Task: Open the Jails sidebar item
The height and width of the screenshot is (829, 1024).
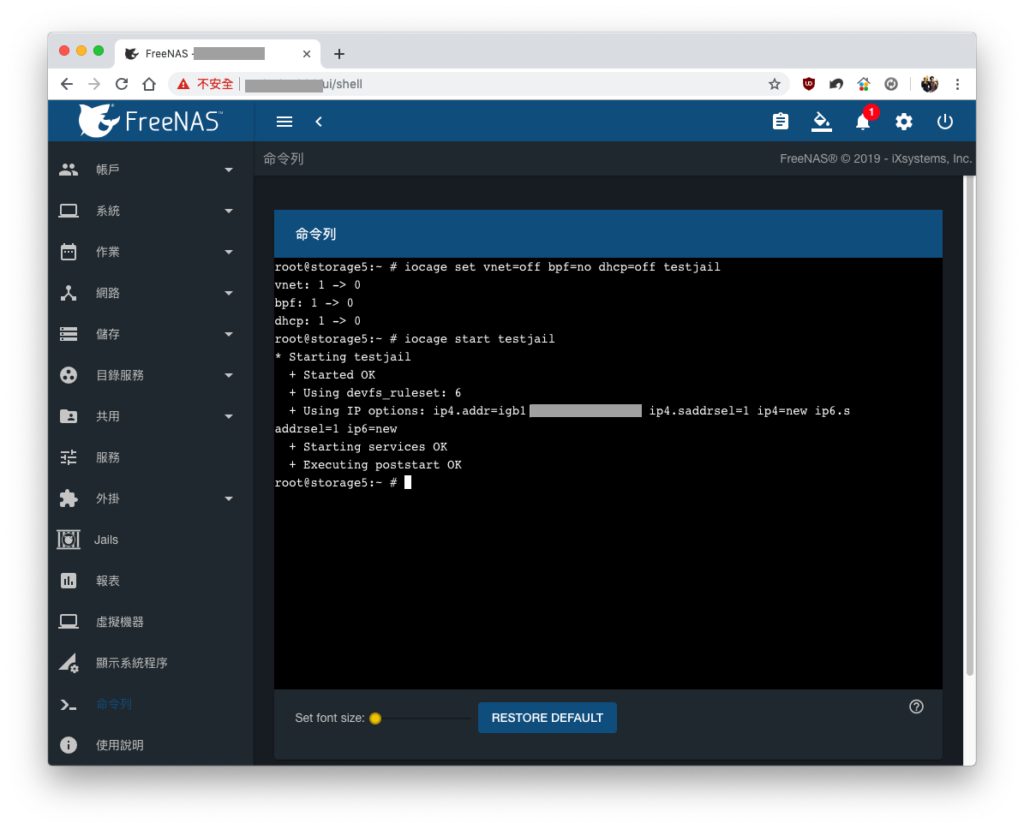Action: pyautogui.click(x=150, y=540)
